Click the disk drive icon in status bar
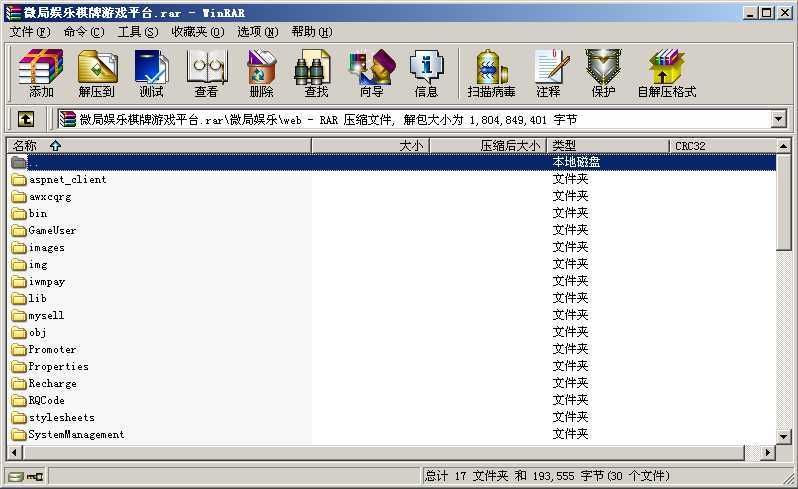 pos(16,477)
